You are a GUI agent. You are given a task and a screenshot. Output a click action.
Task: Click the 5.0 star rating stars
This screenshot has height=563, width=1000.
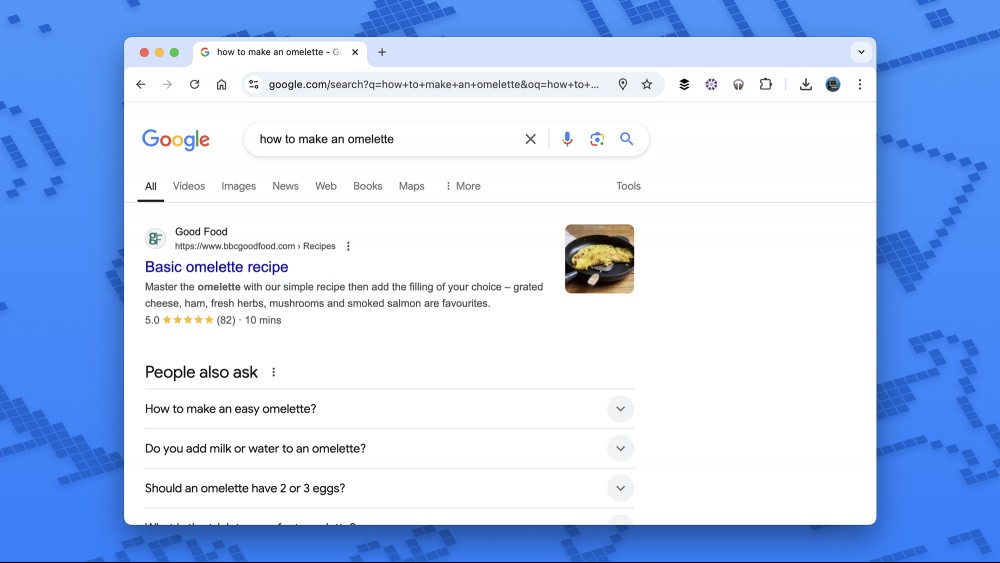pyautogui.click(x=188, y=320)
